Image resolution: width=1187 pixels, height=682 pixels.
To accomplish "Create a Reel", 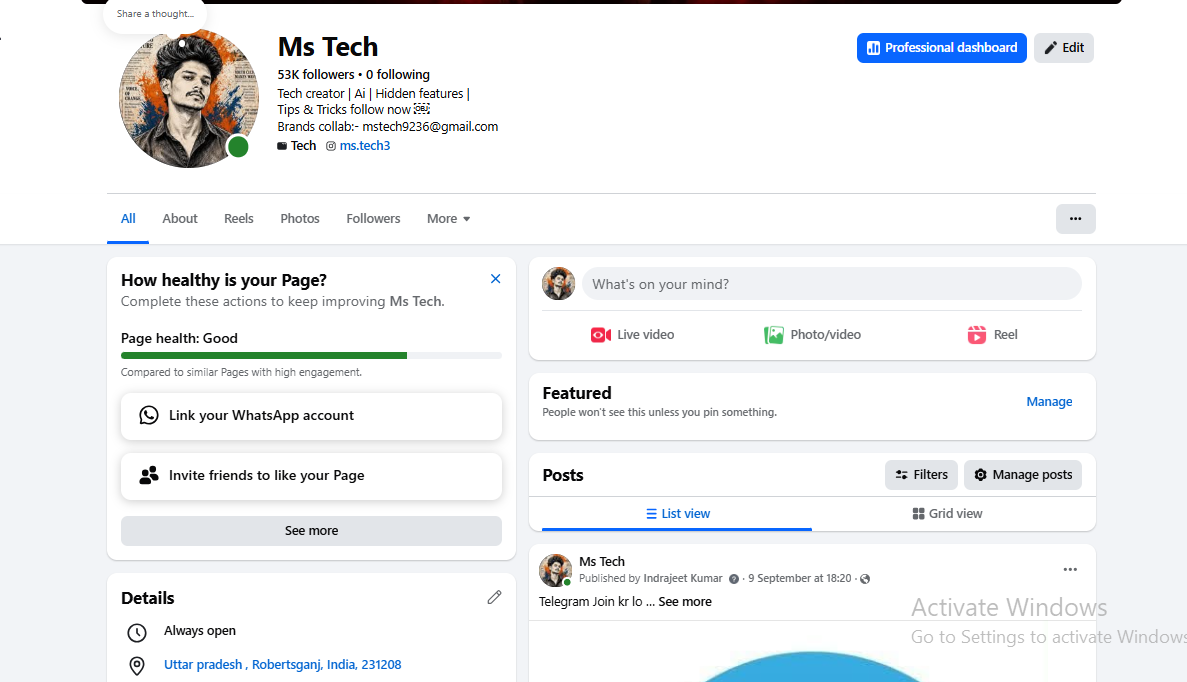I will pos(992,335).
